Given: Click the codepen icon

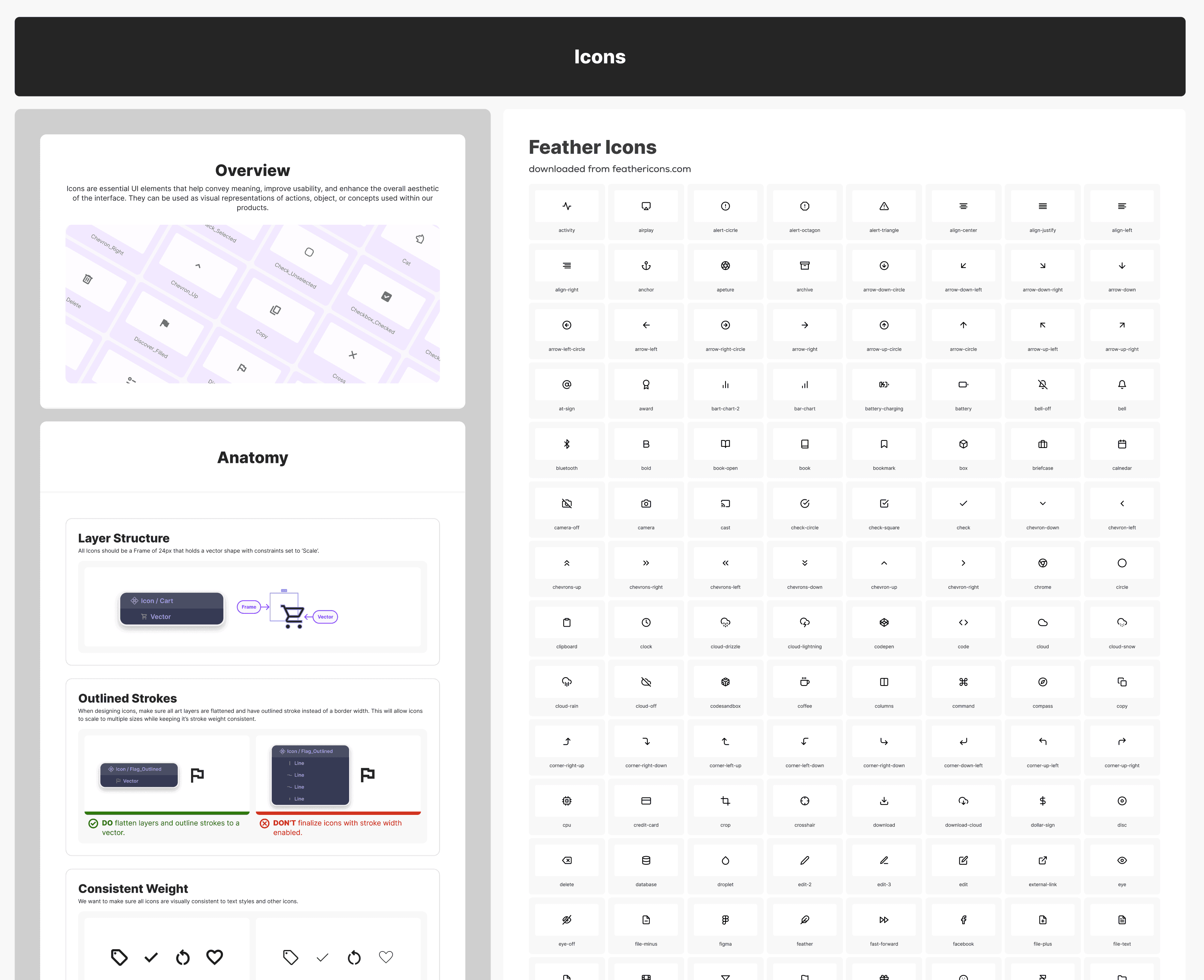Looking at the screenshot, I should (884, 623).
